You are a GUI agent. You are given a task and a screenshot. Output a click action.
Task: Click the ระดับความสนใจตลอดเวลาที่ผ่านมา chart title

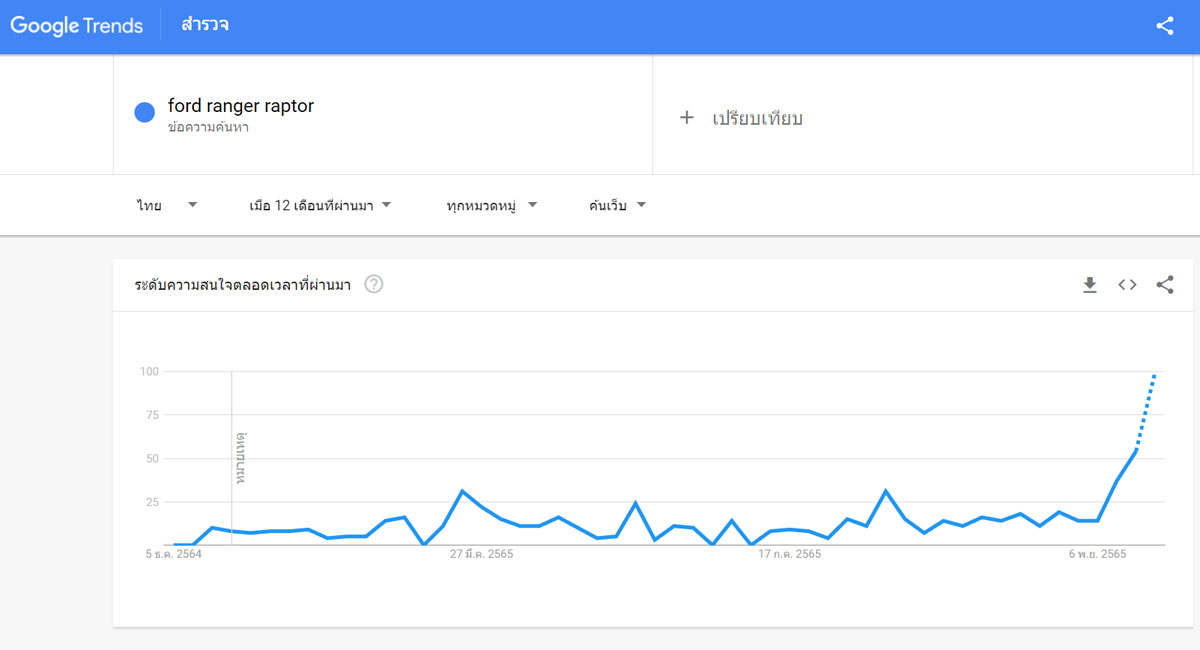point(243,285)
